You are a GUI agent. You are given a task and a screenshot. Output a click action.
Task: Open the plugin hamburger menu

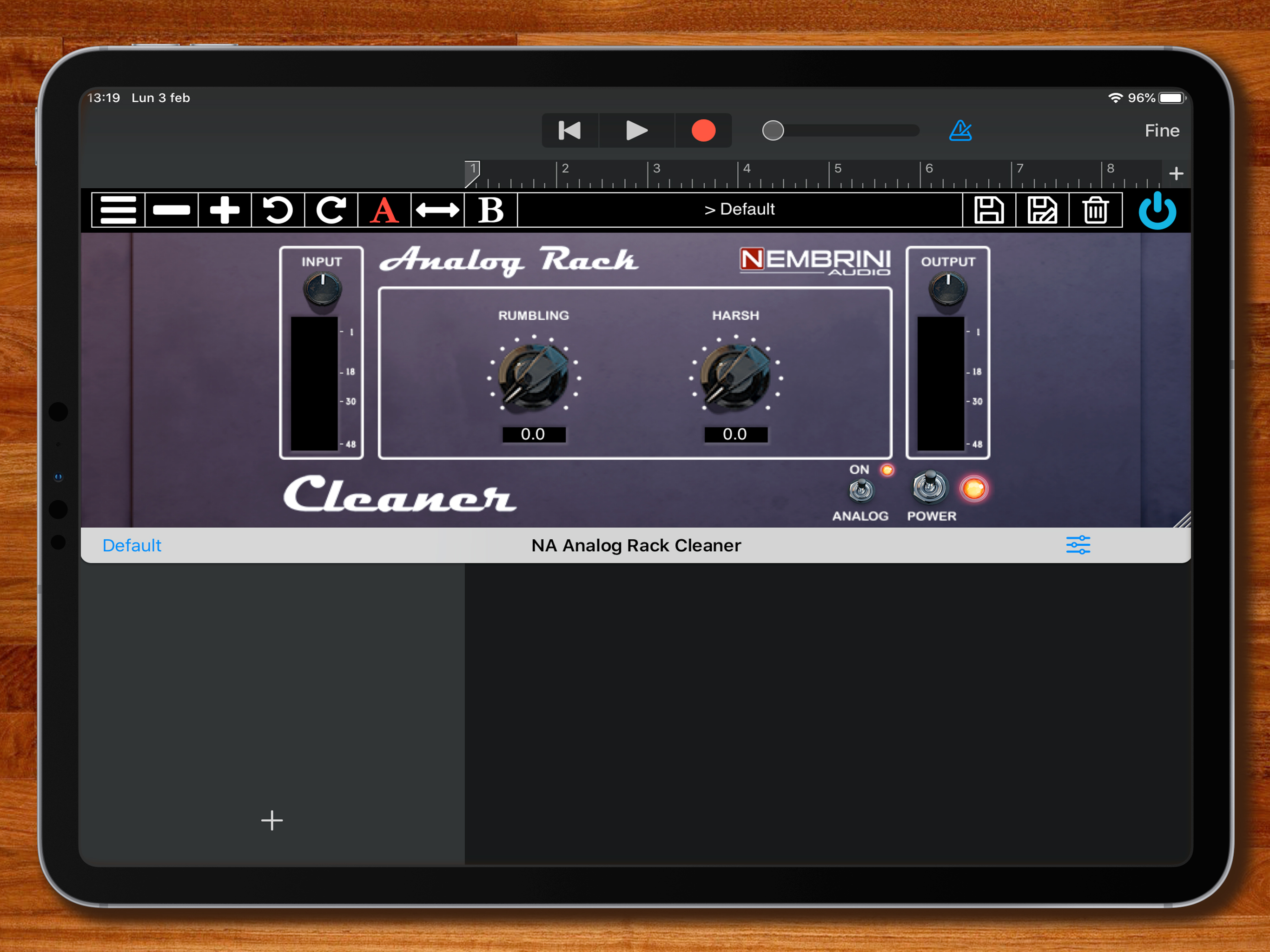tap(118, 210)
